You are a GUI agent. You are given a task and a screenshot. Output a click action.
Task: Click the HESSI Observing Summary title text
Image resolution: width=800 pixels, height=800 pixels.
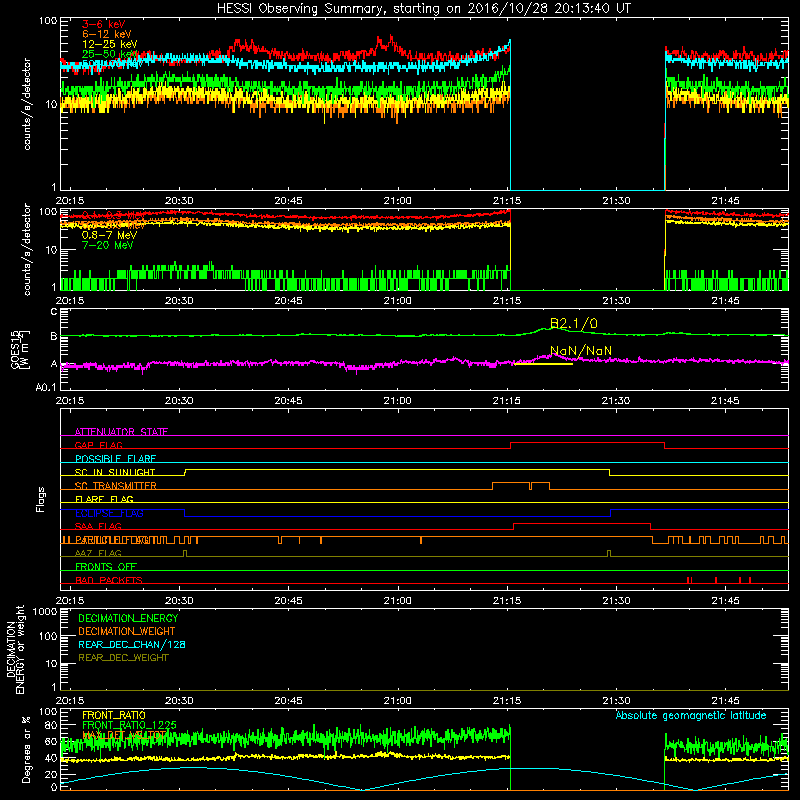point(423,9)
